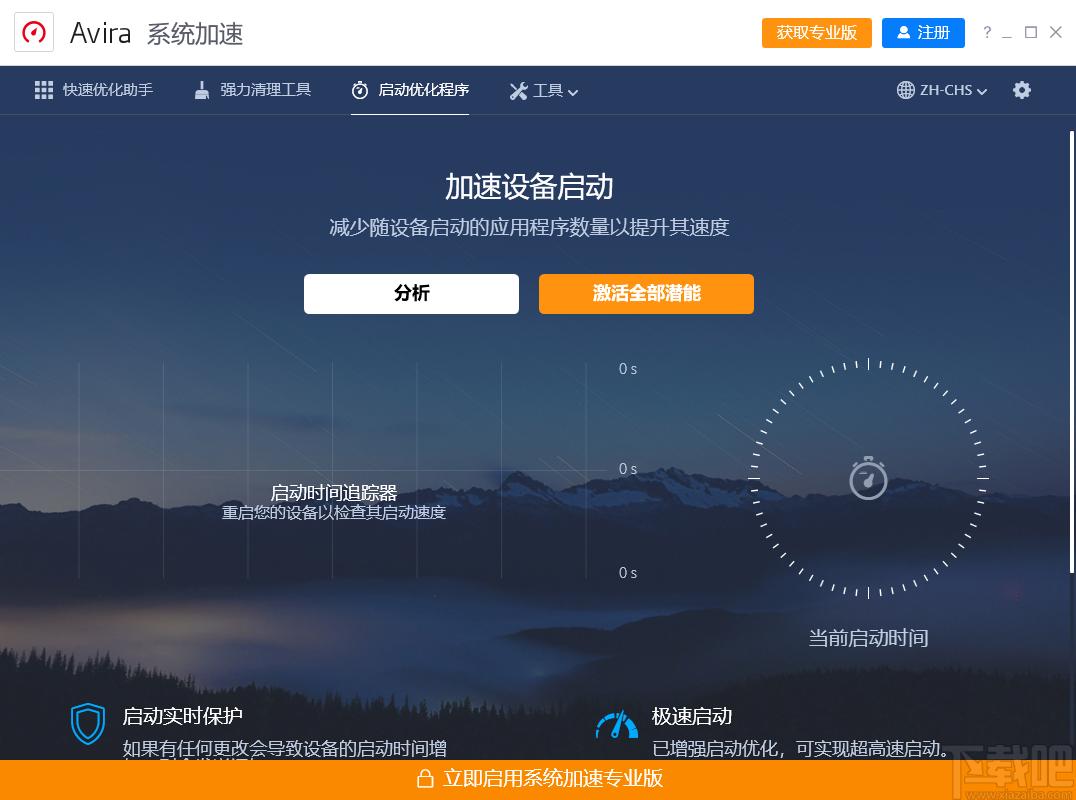
Task: Click the user icon on 注册 button
Action: pyautogui.click(x=904, y=32)
